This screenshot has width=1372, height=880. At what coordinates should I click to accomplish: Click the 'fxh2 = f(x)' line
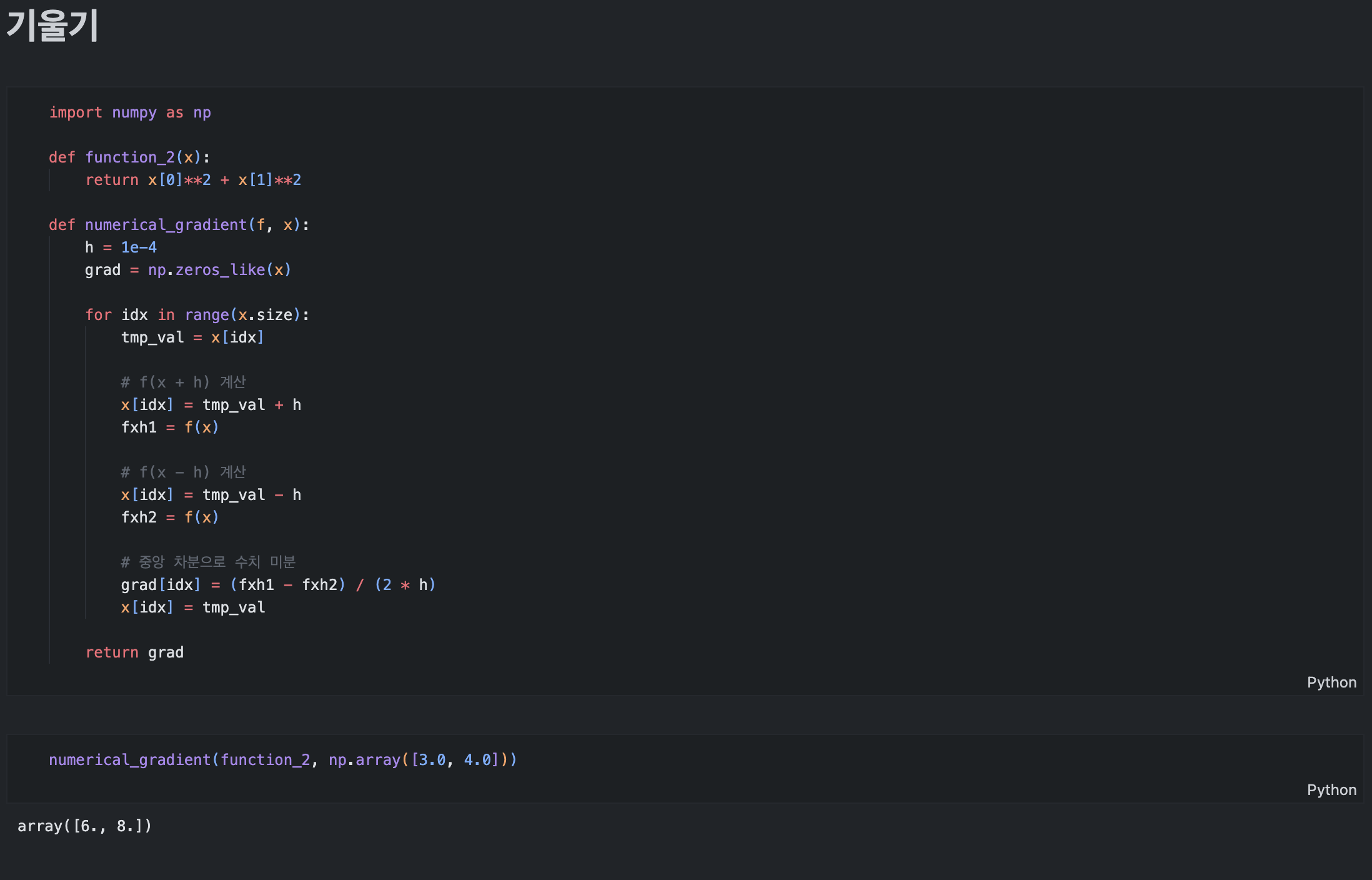point(170,517)
